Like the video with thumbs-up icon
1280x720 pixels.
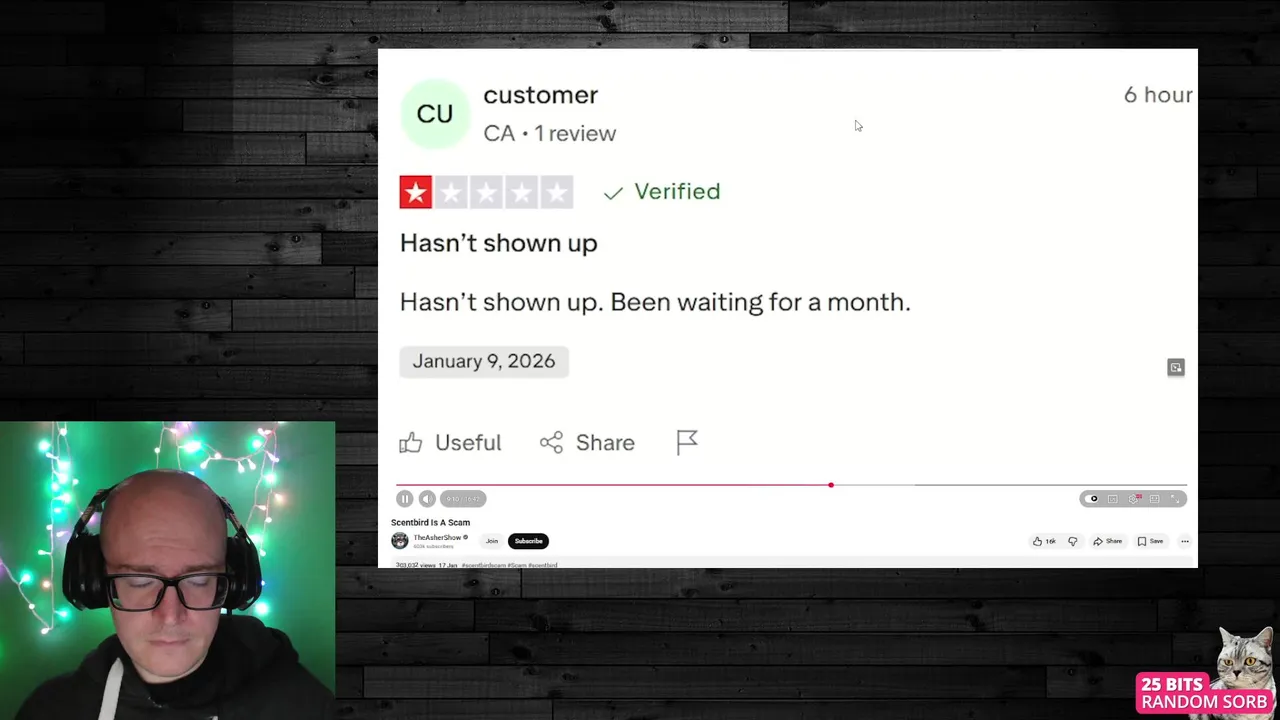point(1044,541)
